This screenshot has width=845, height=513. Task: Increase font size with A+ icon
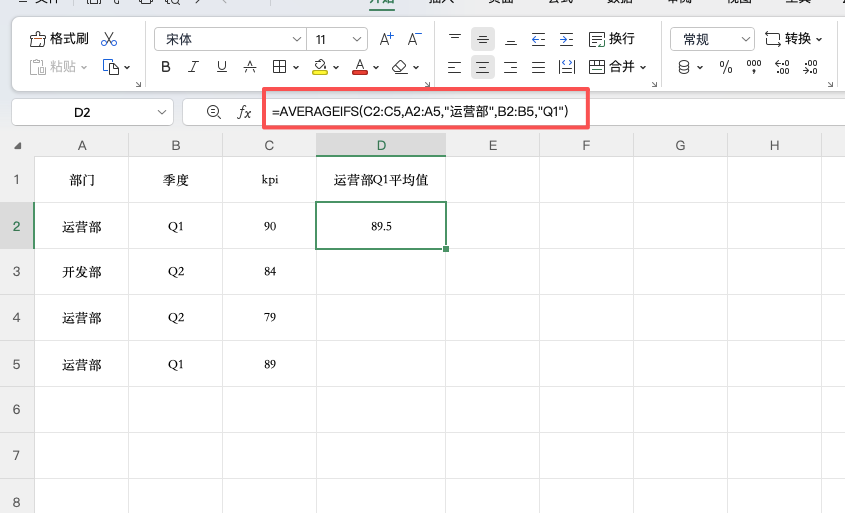[386, 39]
